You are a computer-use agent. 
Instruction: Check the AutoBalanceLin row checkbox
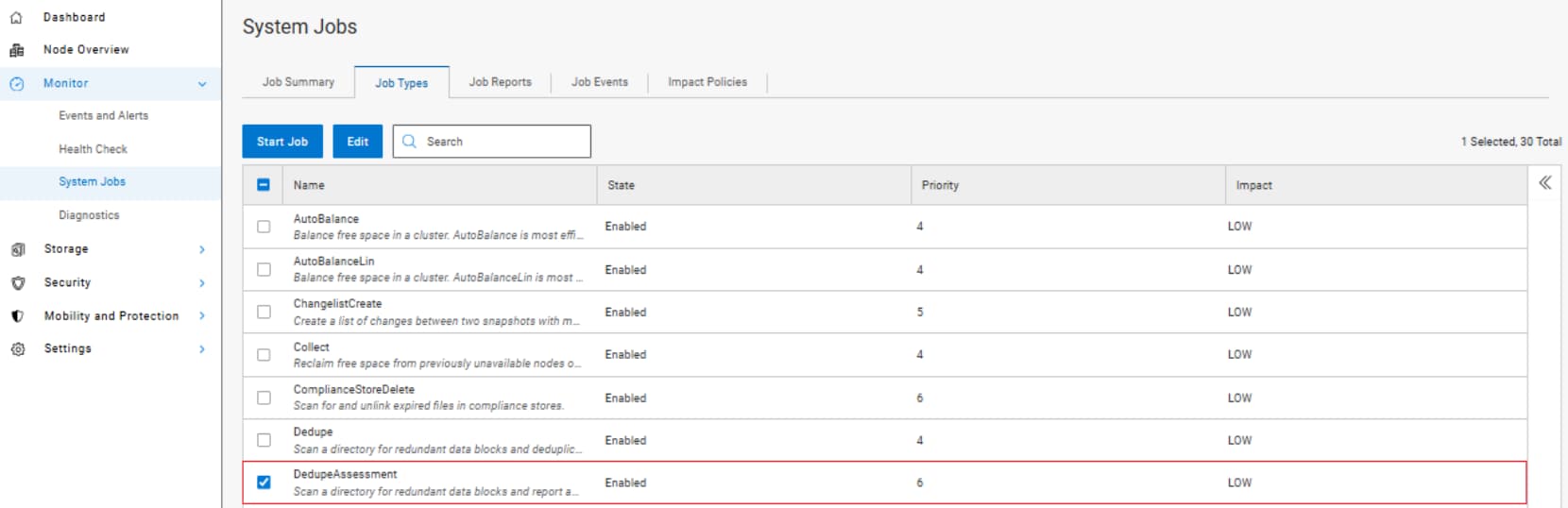(x=264, y=269)
